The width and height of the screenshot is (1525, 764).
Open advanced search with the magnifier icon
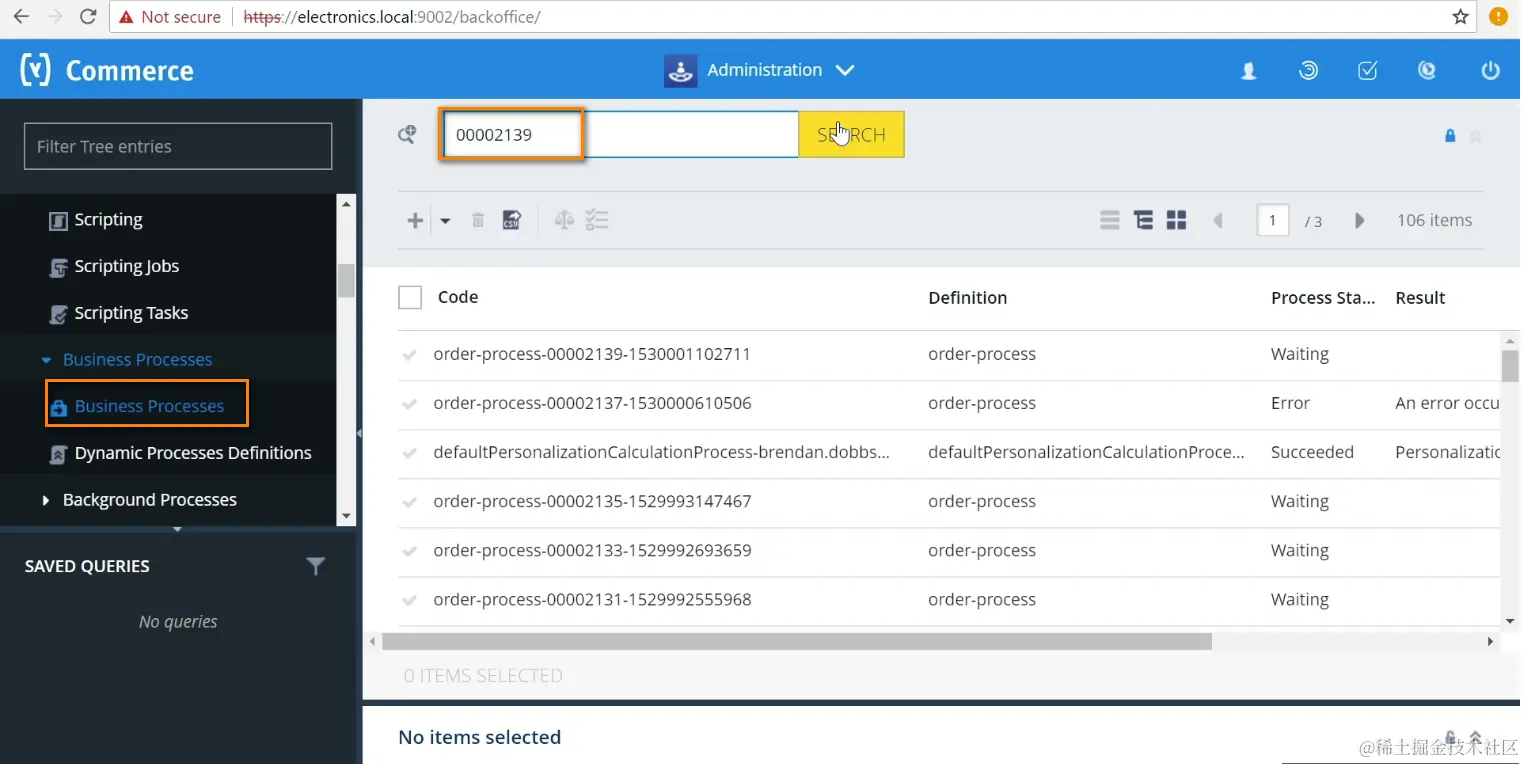pyautogui.click(x=406, y=133)
